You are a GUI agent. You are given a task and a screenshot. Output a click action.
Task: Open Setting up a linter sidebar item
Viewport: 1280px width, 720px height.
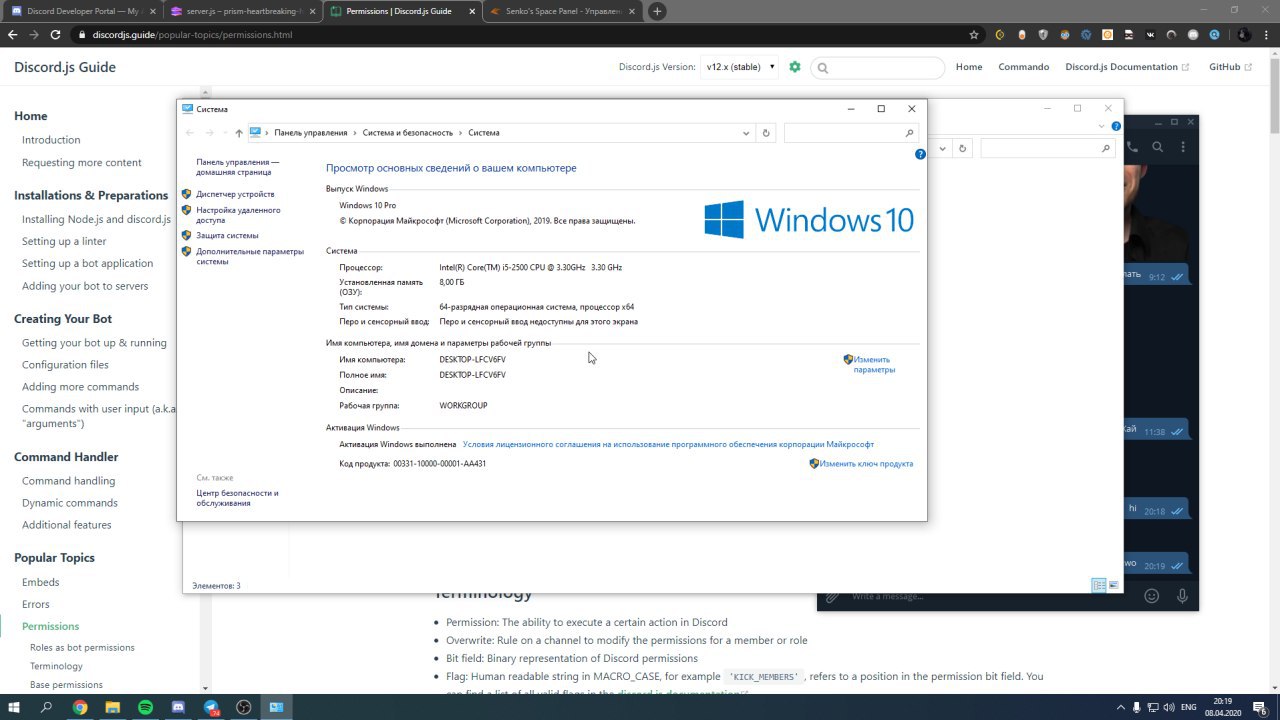64,241
